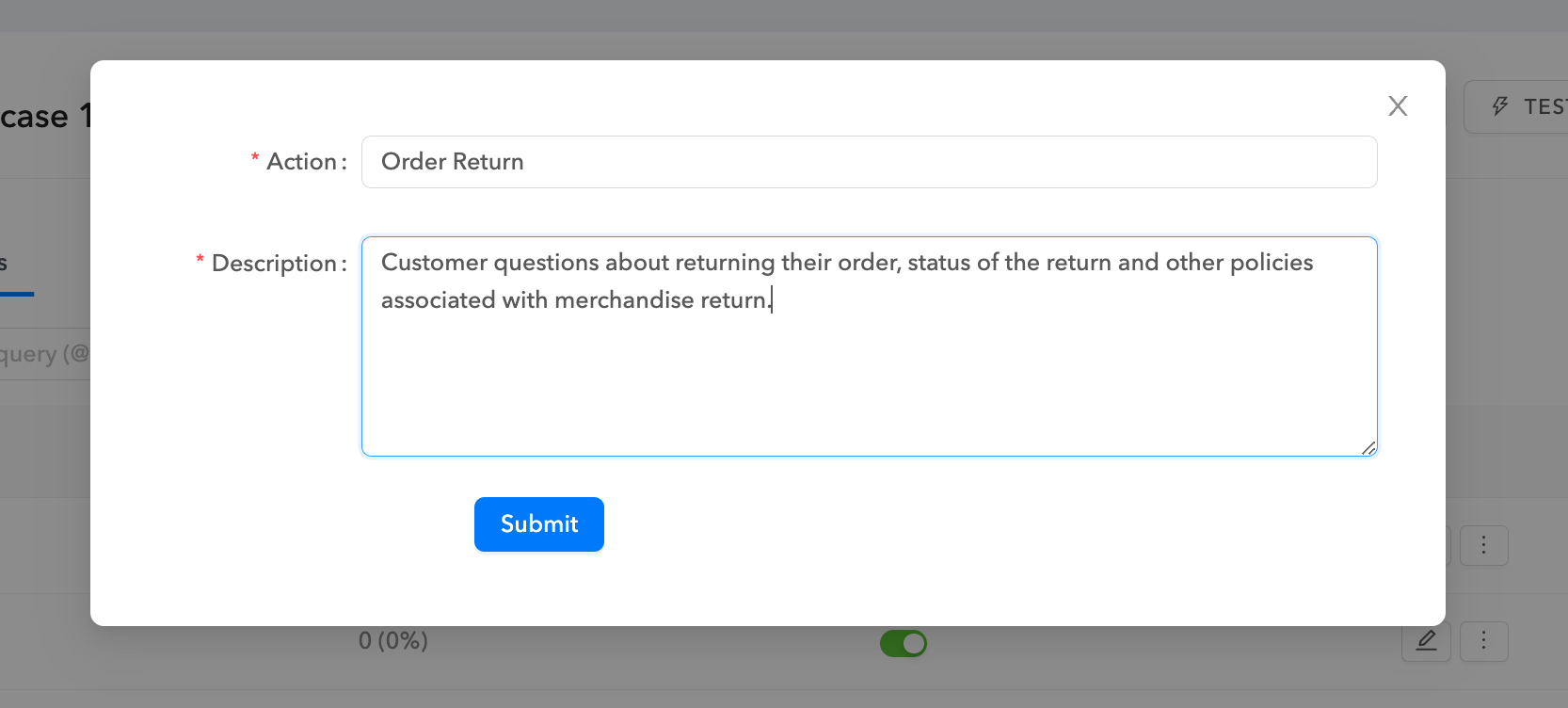Disable the green toggle switch
The width and height of the screenshot is (1568, 708).
tap(904, 643)
